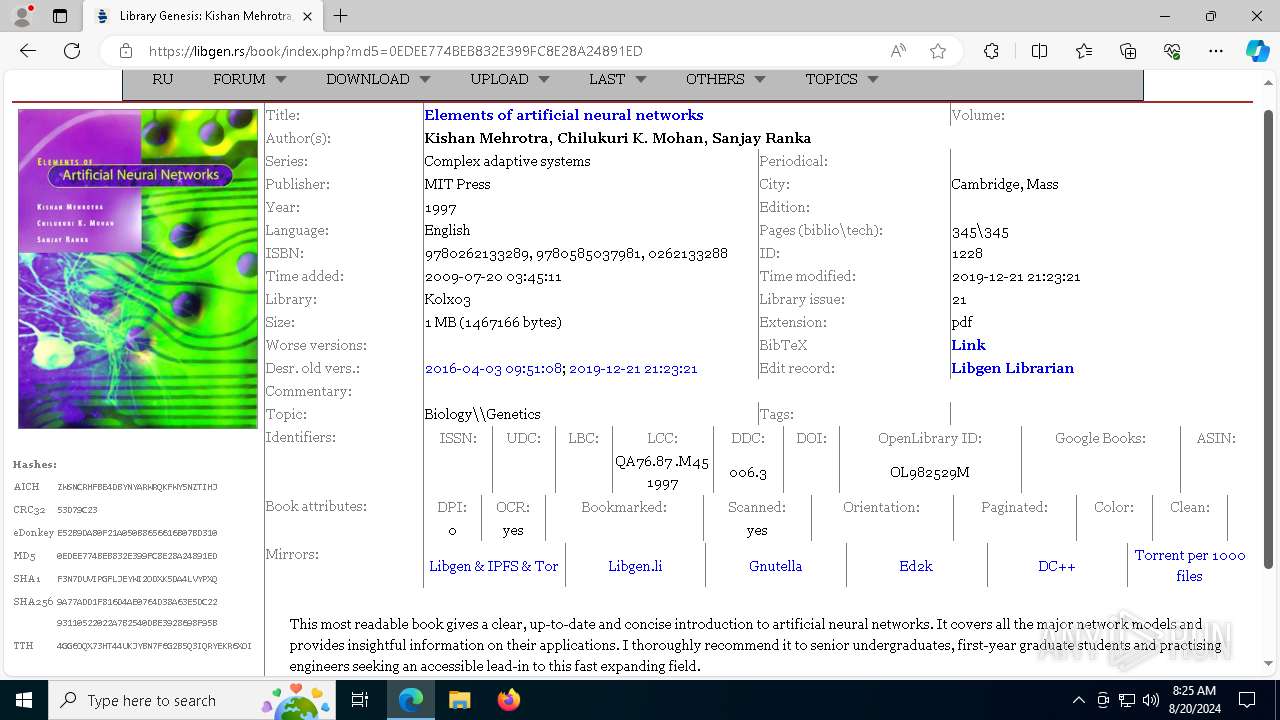Screen dimensions: 1280x720
Task: Click the book cover thumbnail
Action: click(138, 269)
